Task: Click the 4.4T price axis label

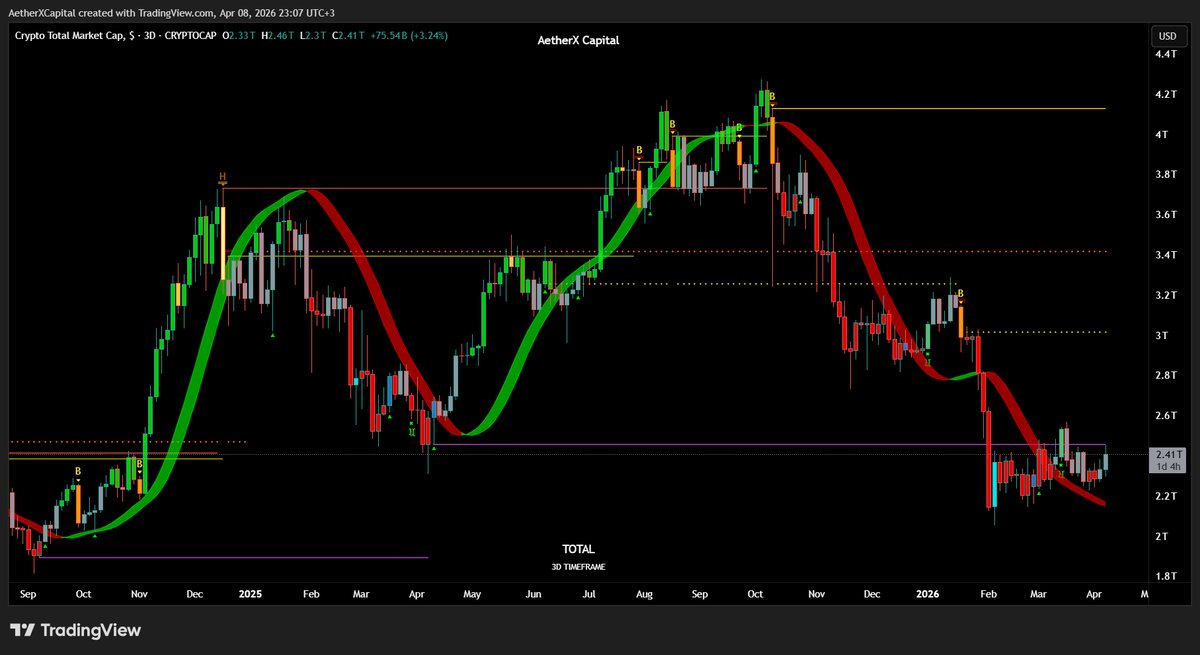Action: 1166,54
